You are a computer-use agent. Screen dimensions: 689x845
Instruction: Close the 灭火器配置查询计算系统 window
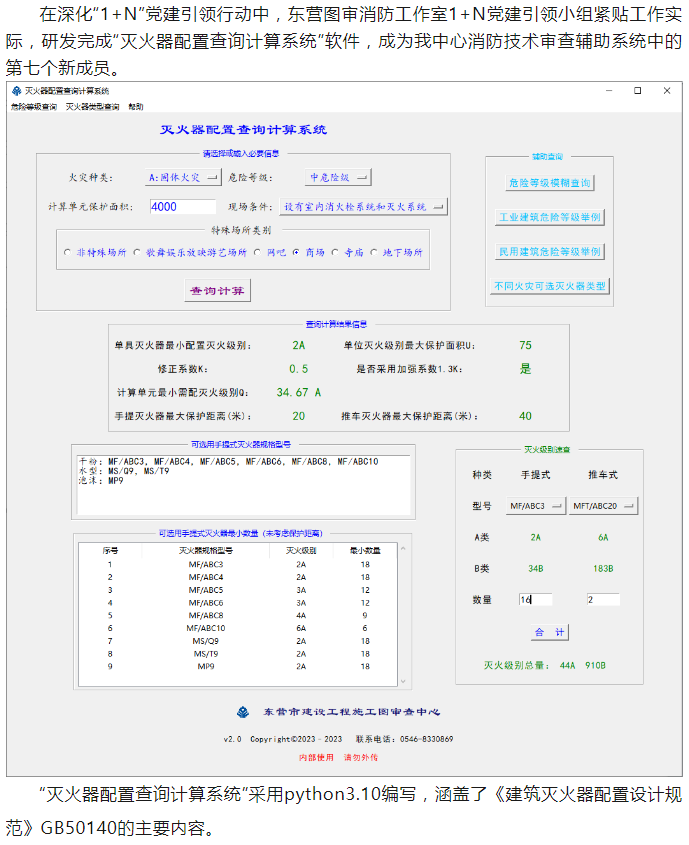click(x=667, y=91)
